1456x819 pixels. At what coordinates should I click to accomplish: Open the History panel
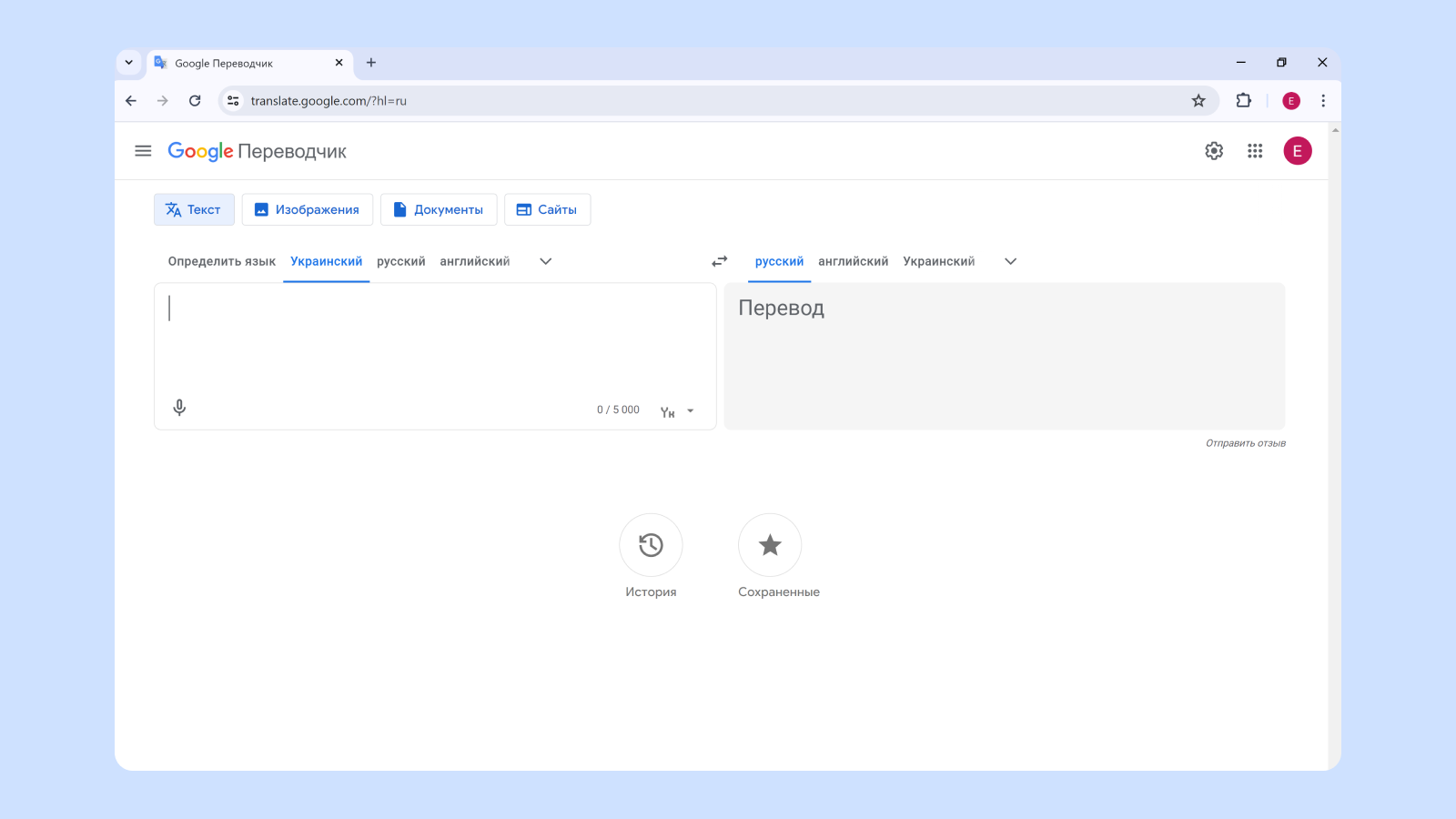(x=651, y=545)
